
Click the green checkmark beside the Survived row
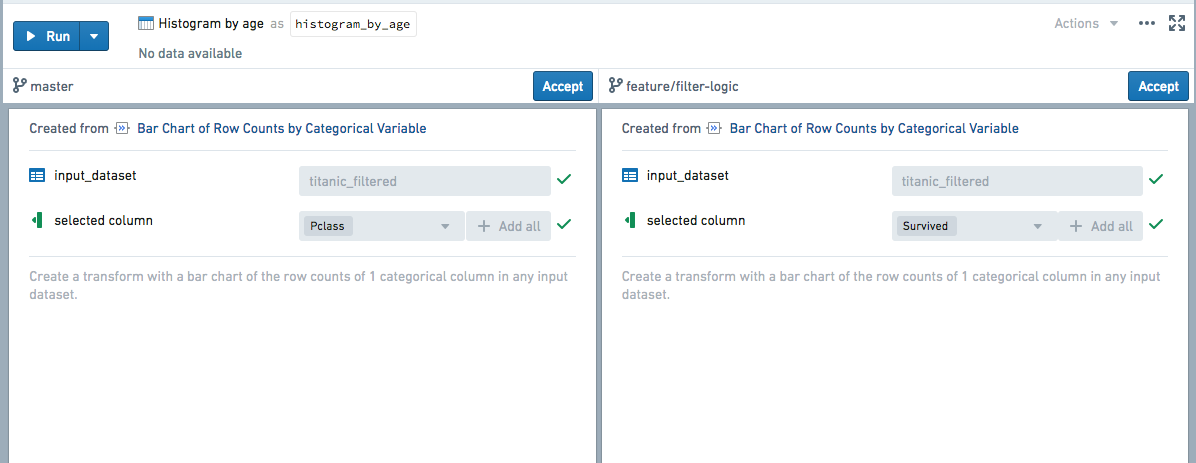coord(1156,225)
